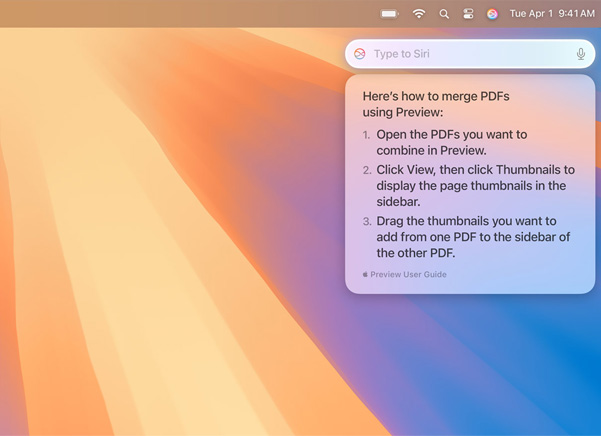Click the microphone icon in Siri field
Viewport: 601px width, 436px height.
(x=581, y=54)
